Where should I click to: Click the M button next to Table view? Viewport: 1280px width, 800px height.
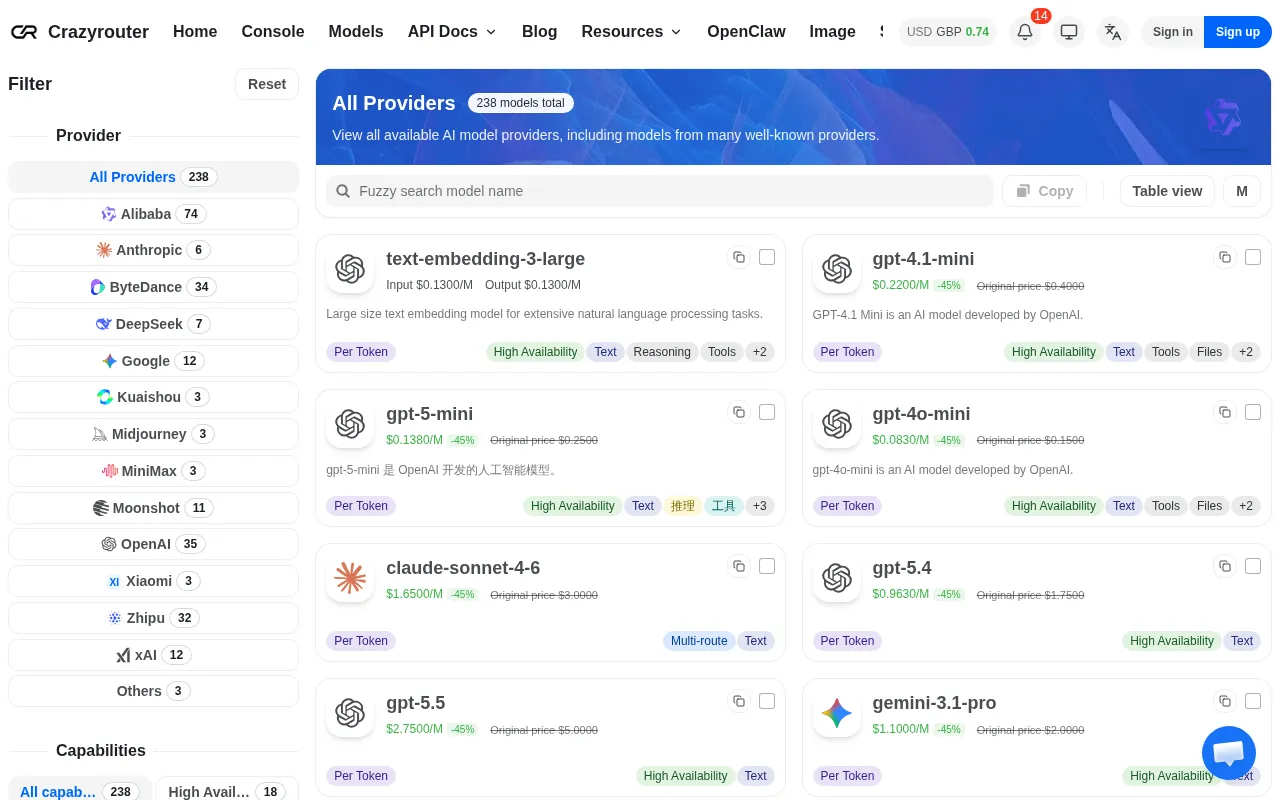(x=1242, y=191)
